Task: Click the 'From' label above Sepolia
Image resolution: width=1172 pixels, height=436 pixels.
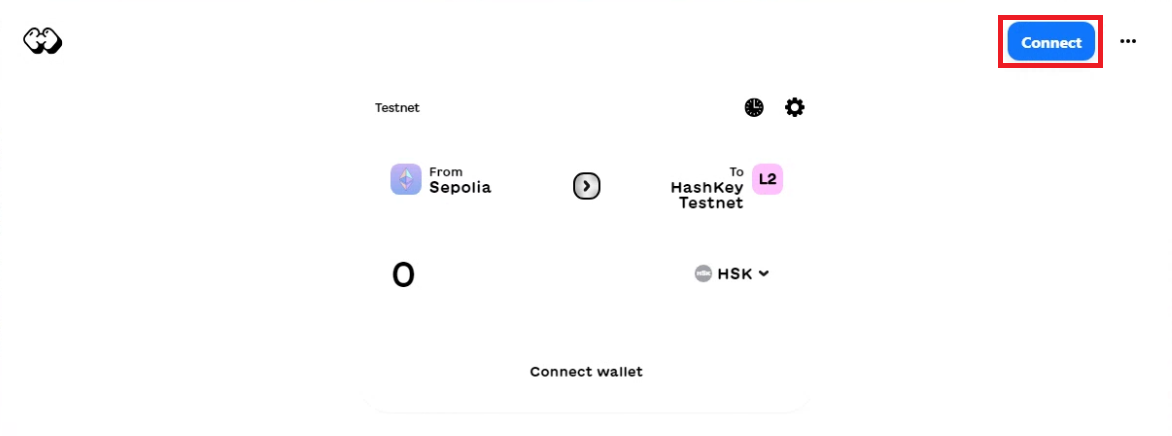Action: (446, 172)
